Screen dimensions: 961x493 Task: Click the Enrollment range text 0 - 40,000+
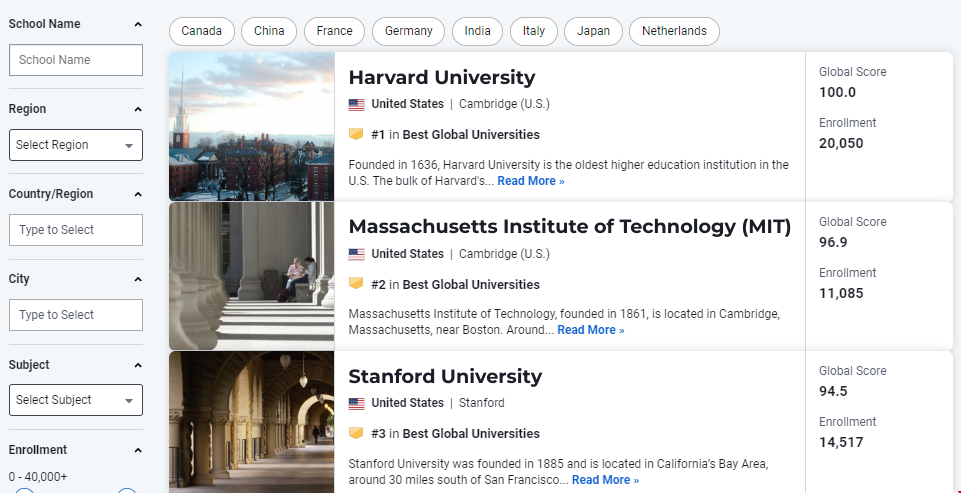click(38, 477)
